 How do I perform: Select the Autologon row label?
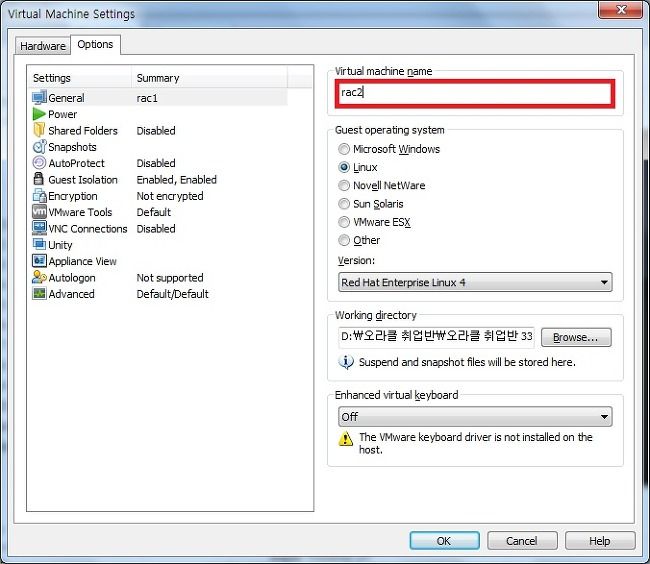72,278
